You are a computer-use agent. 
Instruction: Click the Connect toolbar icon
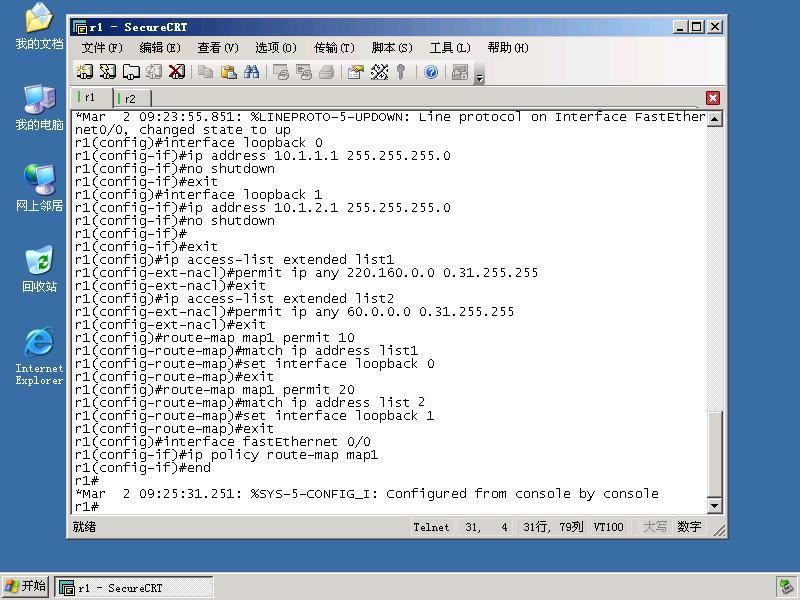[85, 72]
